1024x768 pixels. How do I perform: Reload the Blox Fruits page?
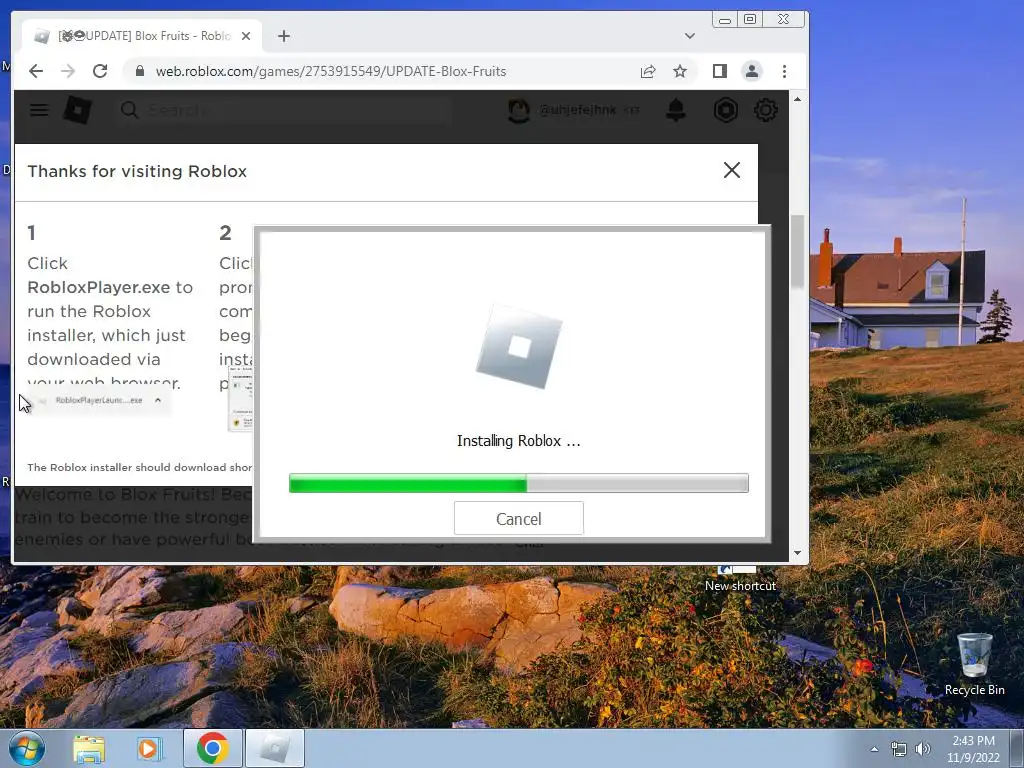click(x=100, y=71)
